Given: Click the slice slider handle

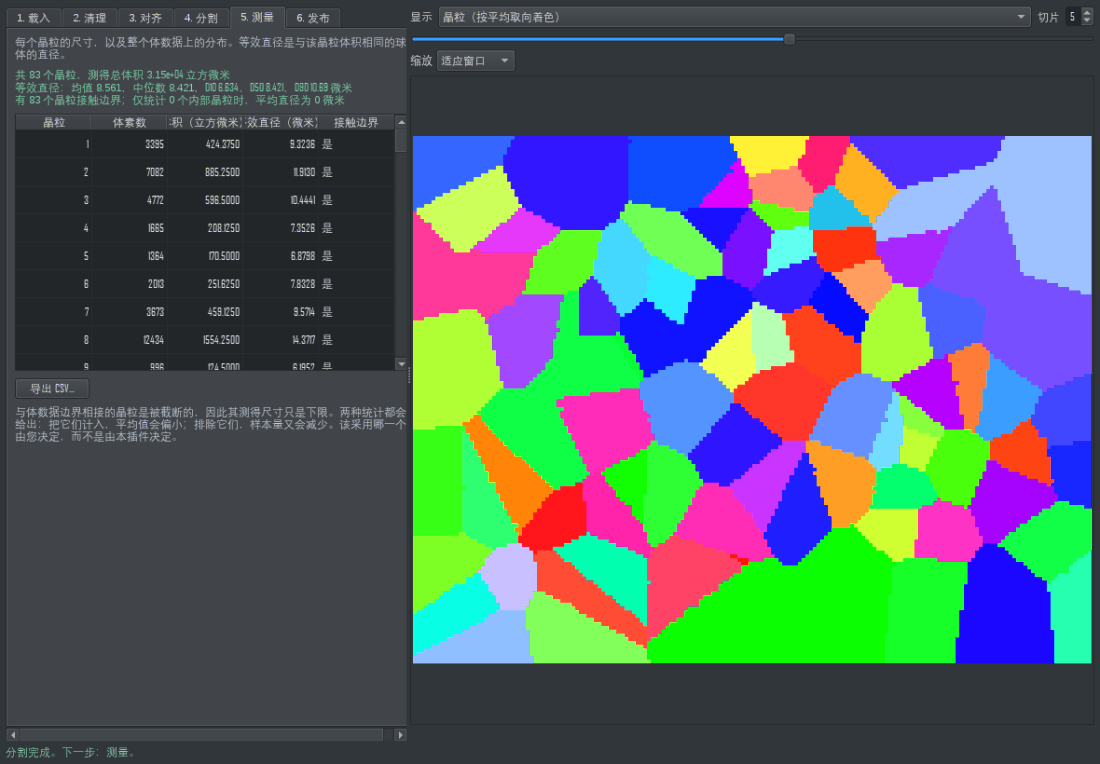Looking at the screenshot, I should tap(789, 39).
